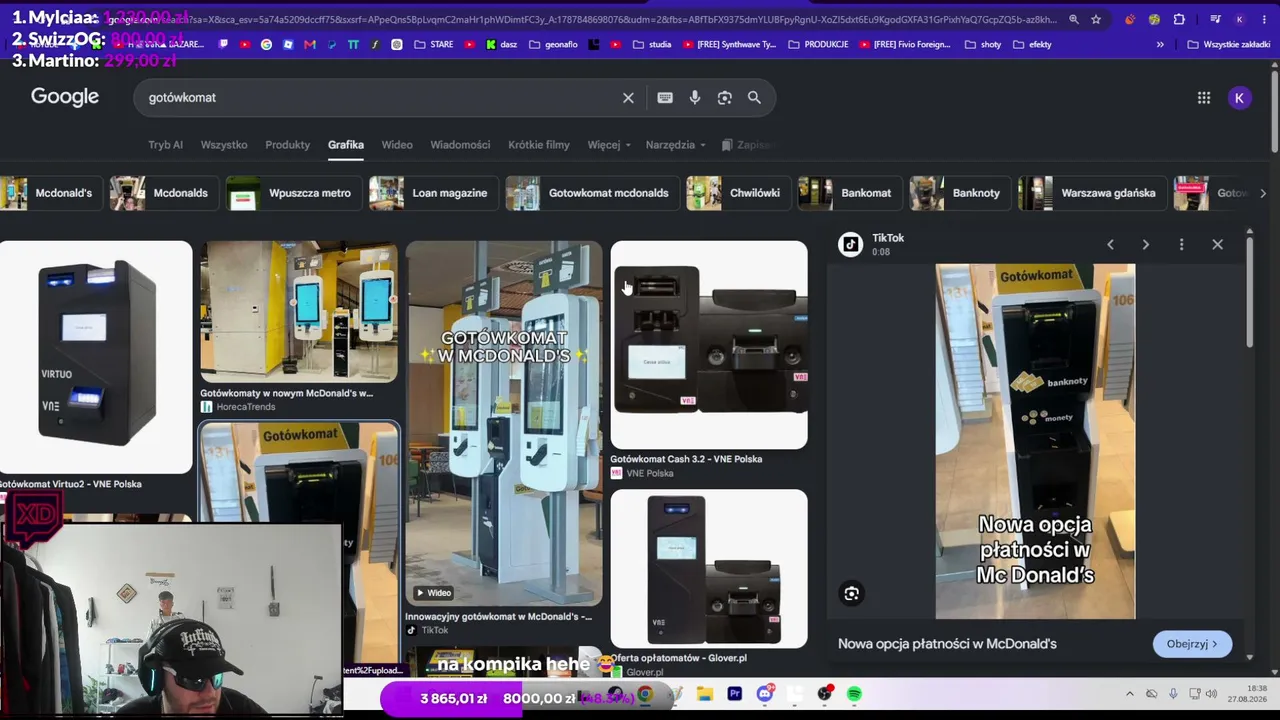This screenshot has width=1280, height=720.
Task: Submit search with the magnifier icon
Action: (x=754, y=97)
